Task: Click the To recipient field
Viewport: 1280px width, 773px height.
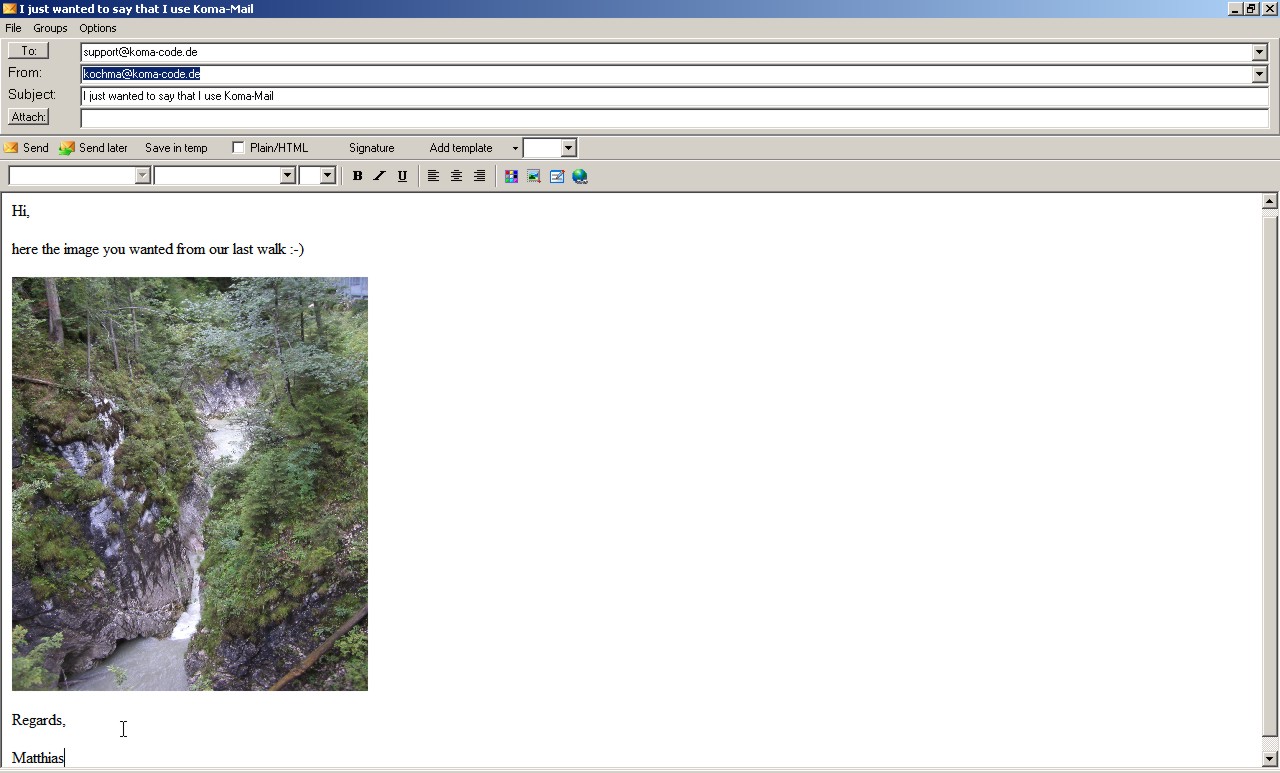Action: pyautogui.click(x=666, y=52)
